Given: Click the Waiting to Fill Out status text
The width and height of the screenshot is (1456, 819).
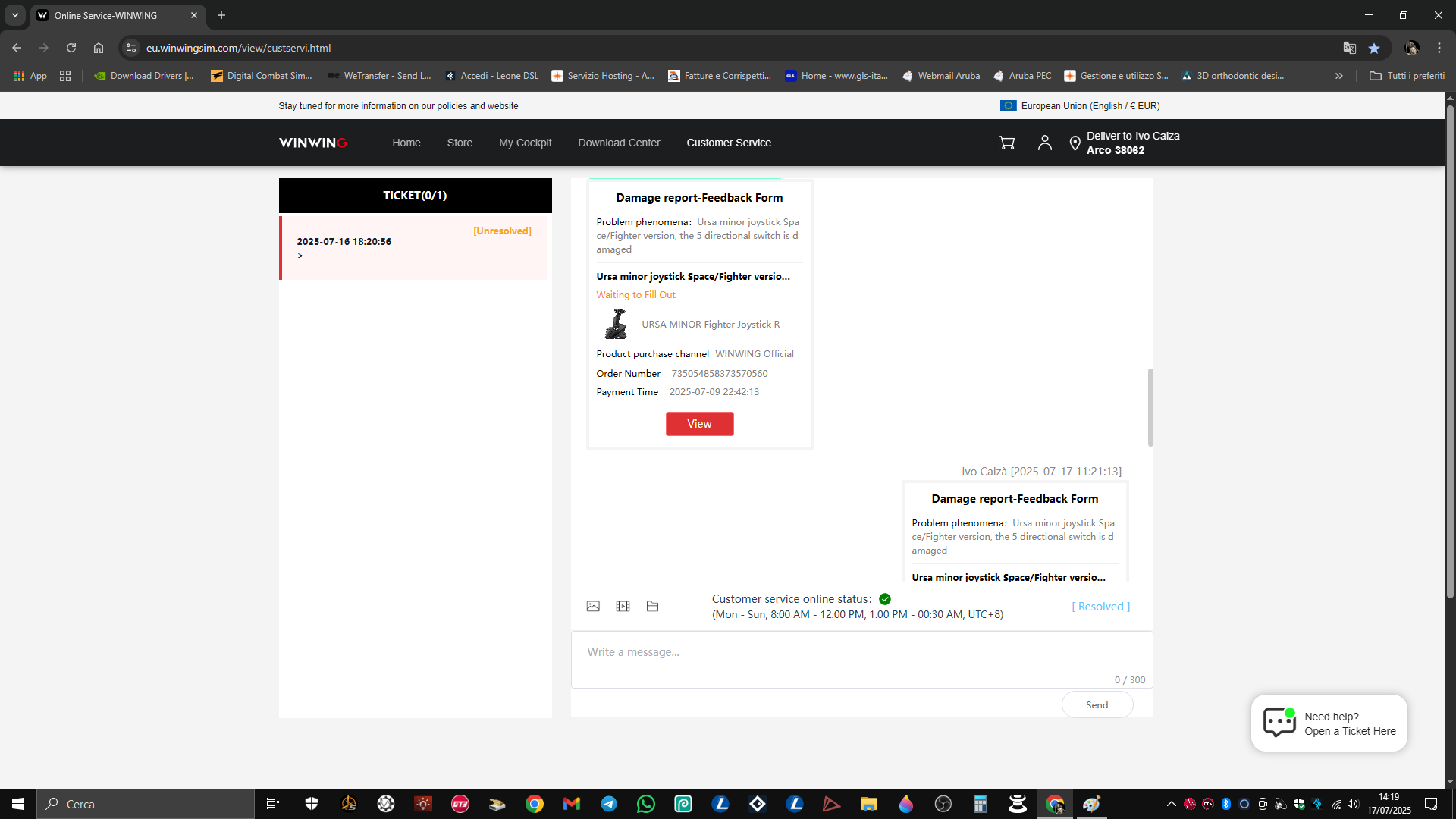Looking at the screenshot, I should click(635, 295).
